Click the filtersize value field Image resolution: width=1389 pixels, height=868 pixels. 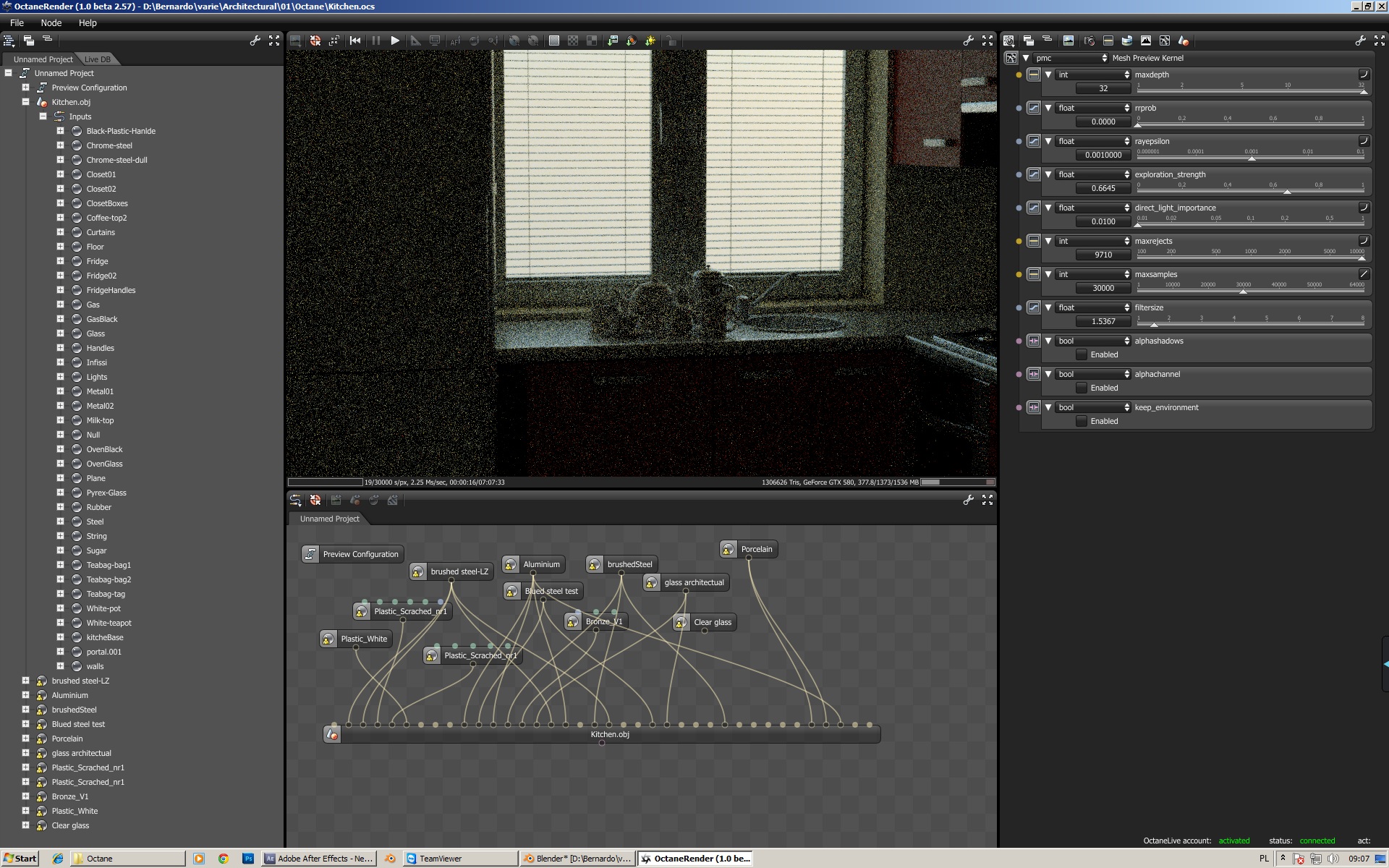pos(1103,321)
